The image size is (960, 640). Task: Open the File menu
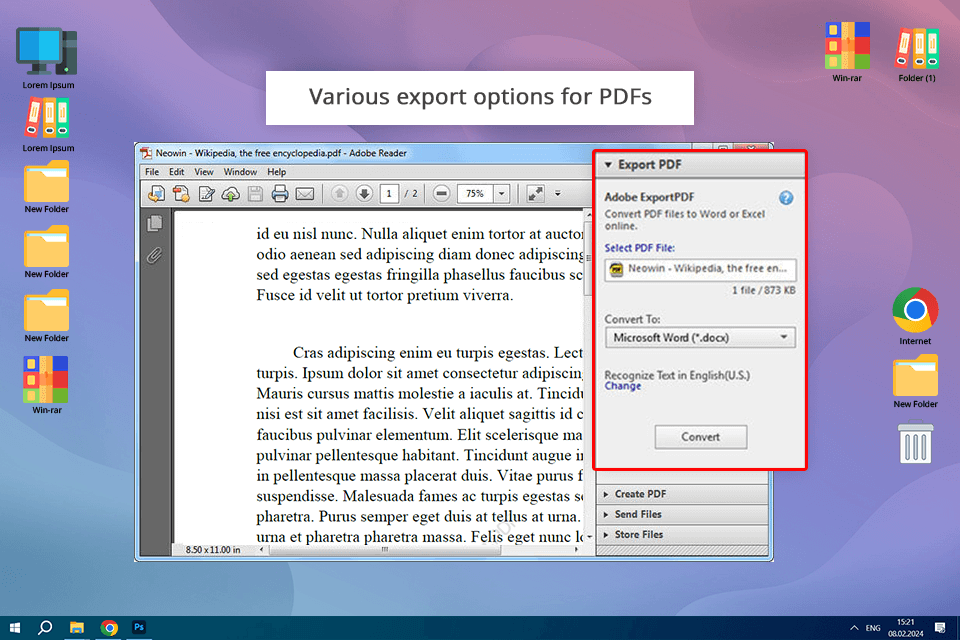(152, 172)
